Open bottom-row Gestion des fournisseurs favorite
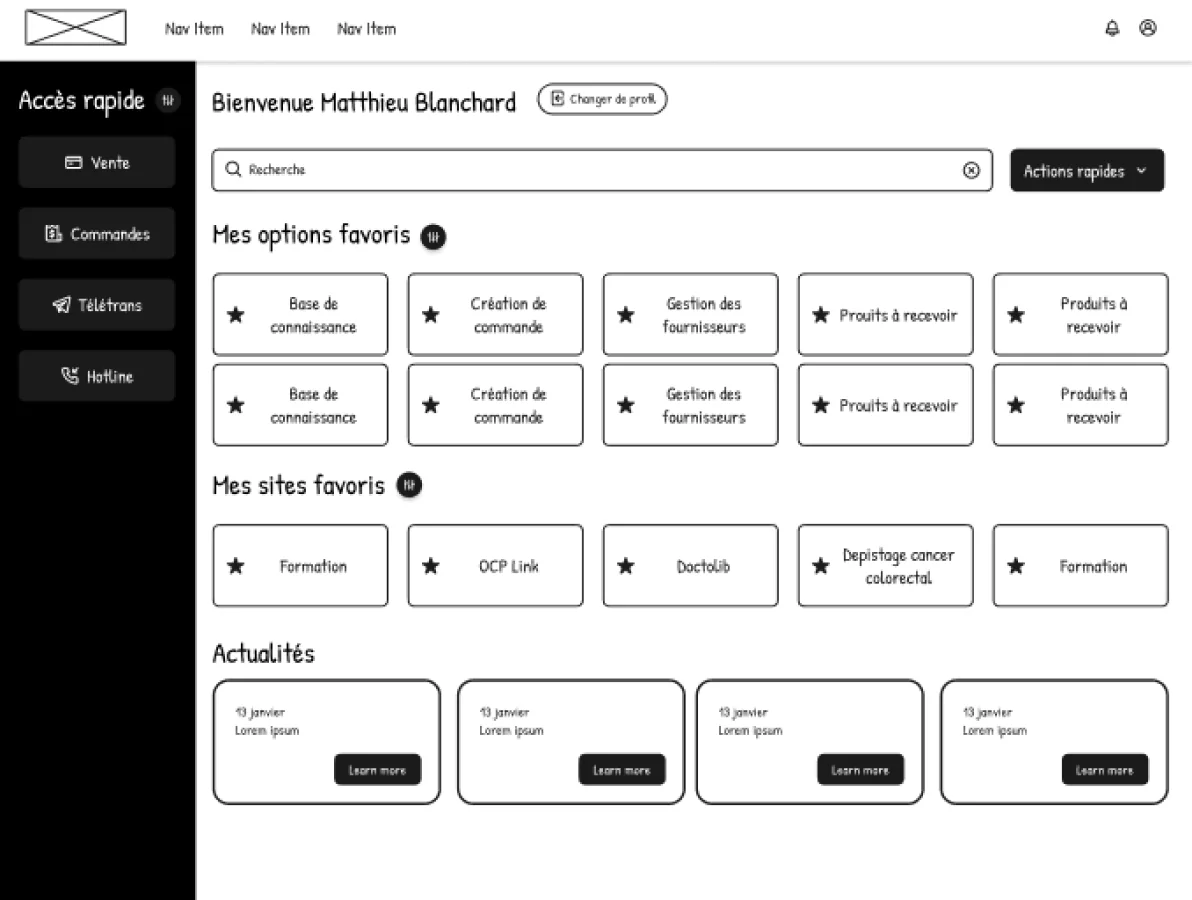The width and height of the screenshot is (1192, 900). (x=690, y=405)
